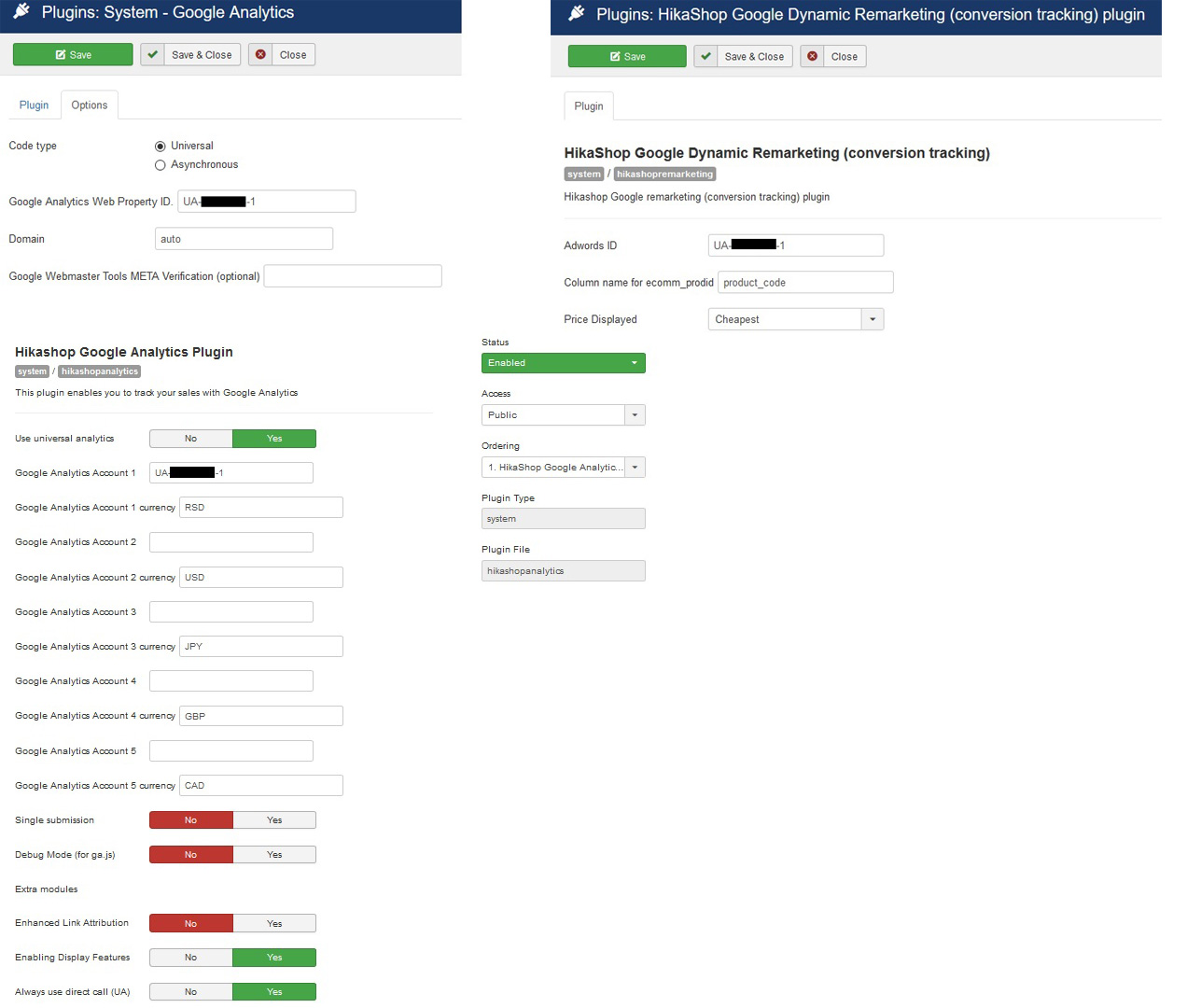Switch to Plugin tab in Google Analytics window
This screenshot has height=1008, width=1187.
pos(34,105)
